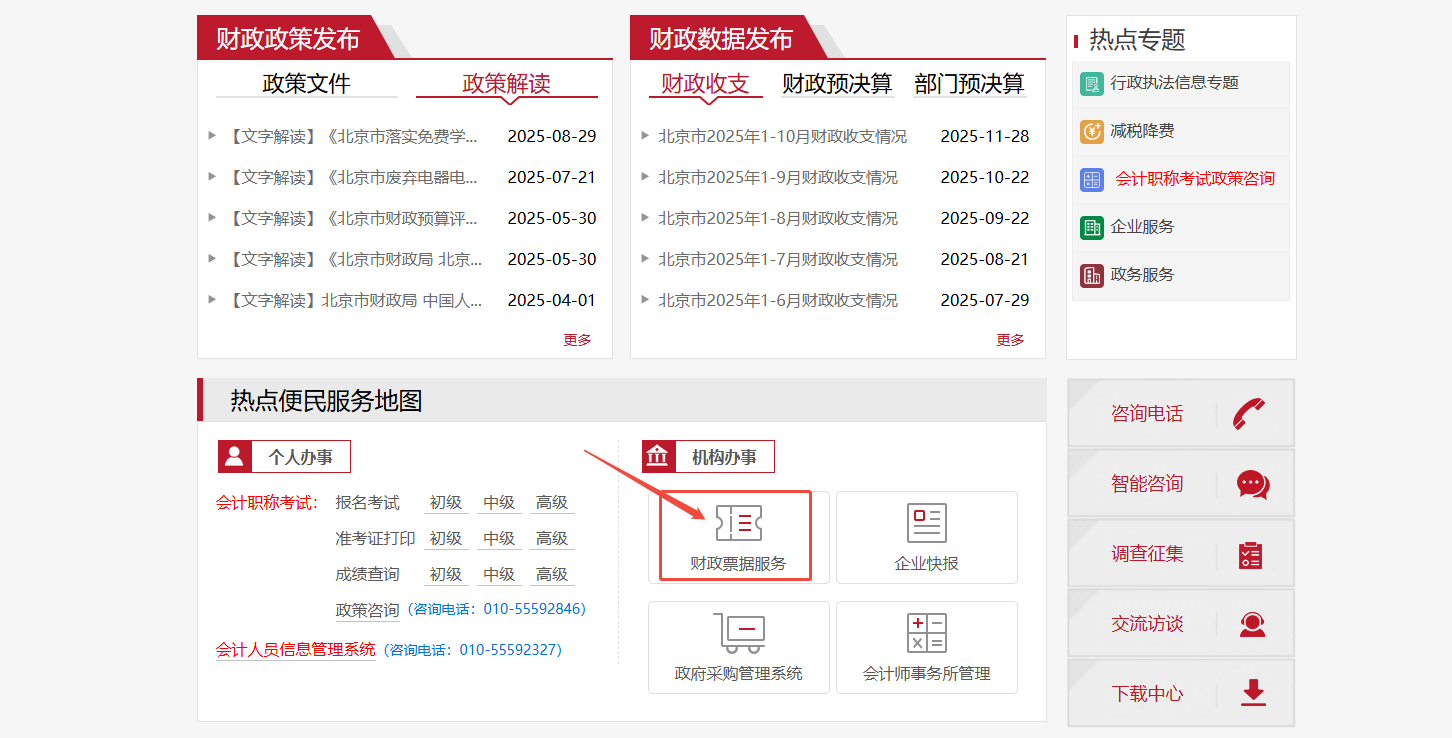Open 智能咨询 chat bubble icon
The height and width of the screenshot is (738, 1452).
1252,484
